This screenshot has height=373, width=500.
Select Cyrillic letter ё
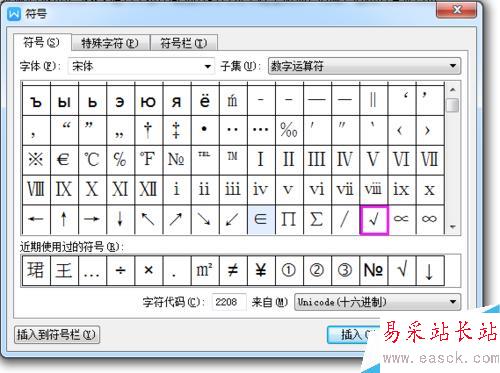(x=205, y=101)
